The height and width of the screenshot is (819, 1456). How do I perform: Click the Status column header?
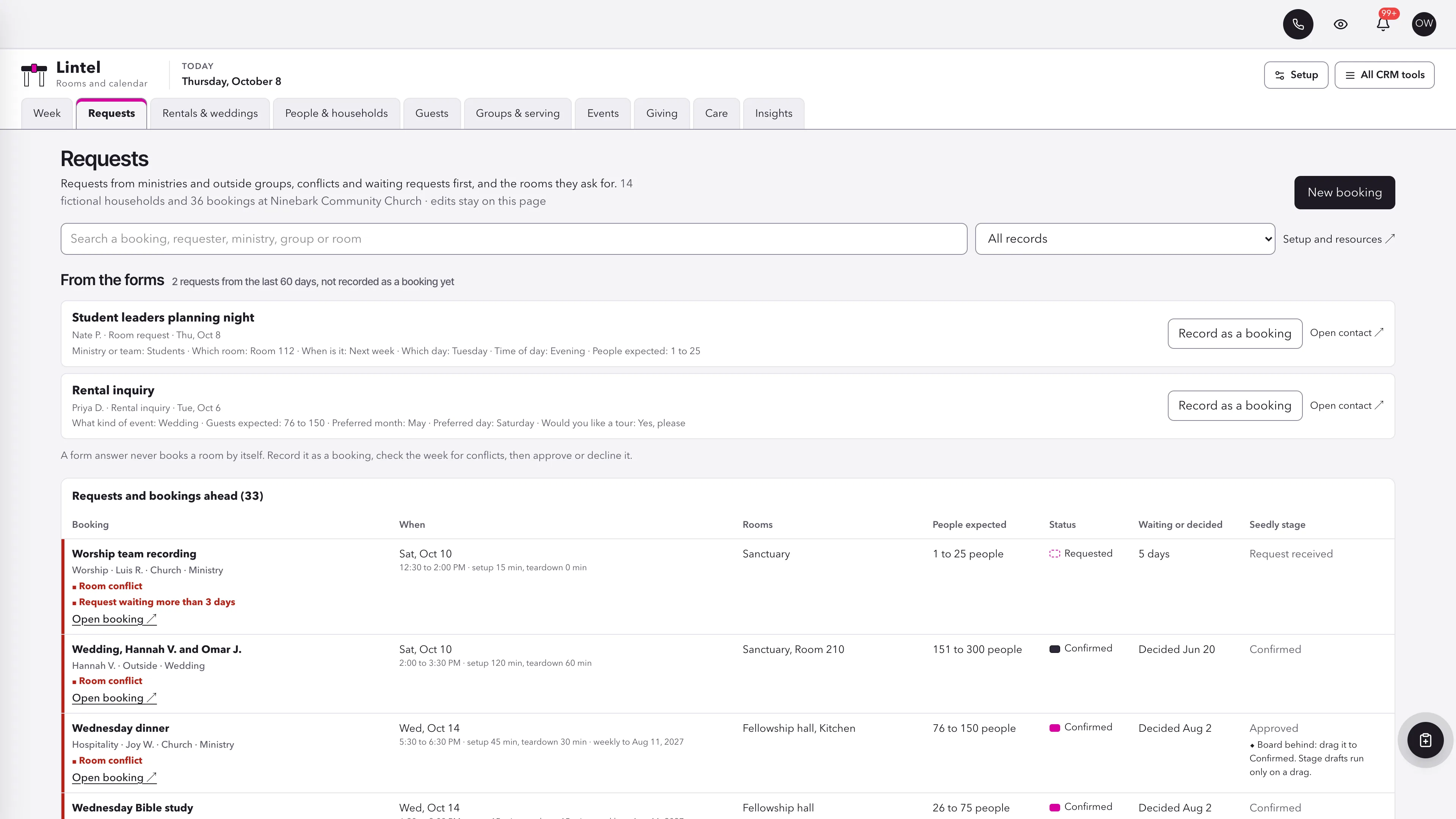(x=1062, y=525)
